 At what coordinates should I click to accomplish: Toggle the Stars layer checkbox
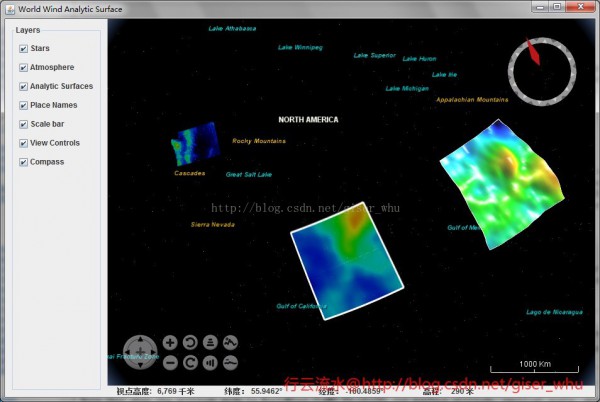pyautogui.click(x=23, y=49)
